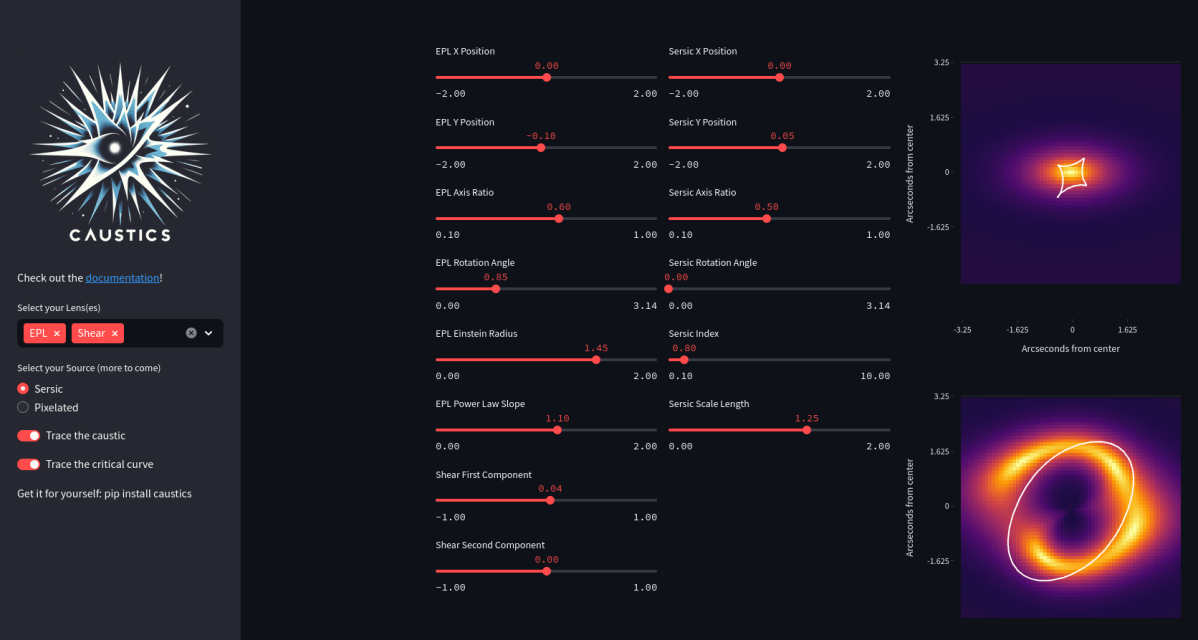Open the documentation link

122,278
